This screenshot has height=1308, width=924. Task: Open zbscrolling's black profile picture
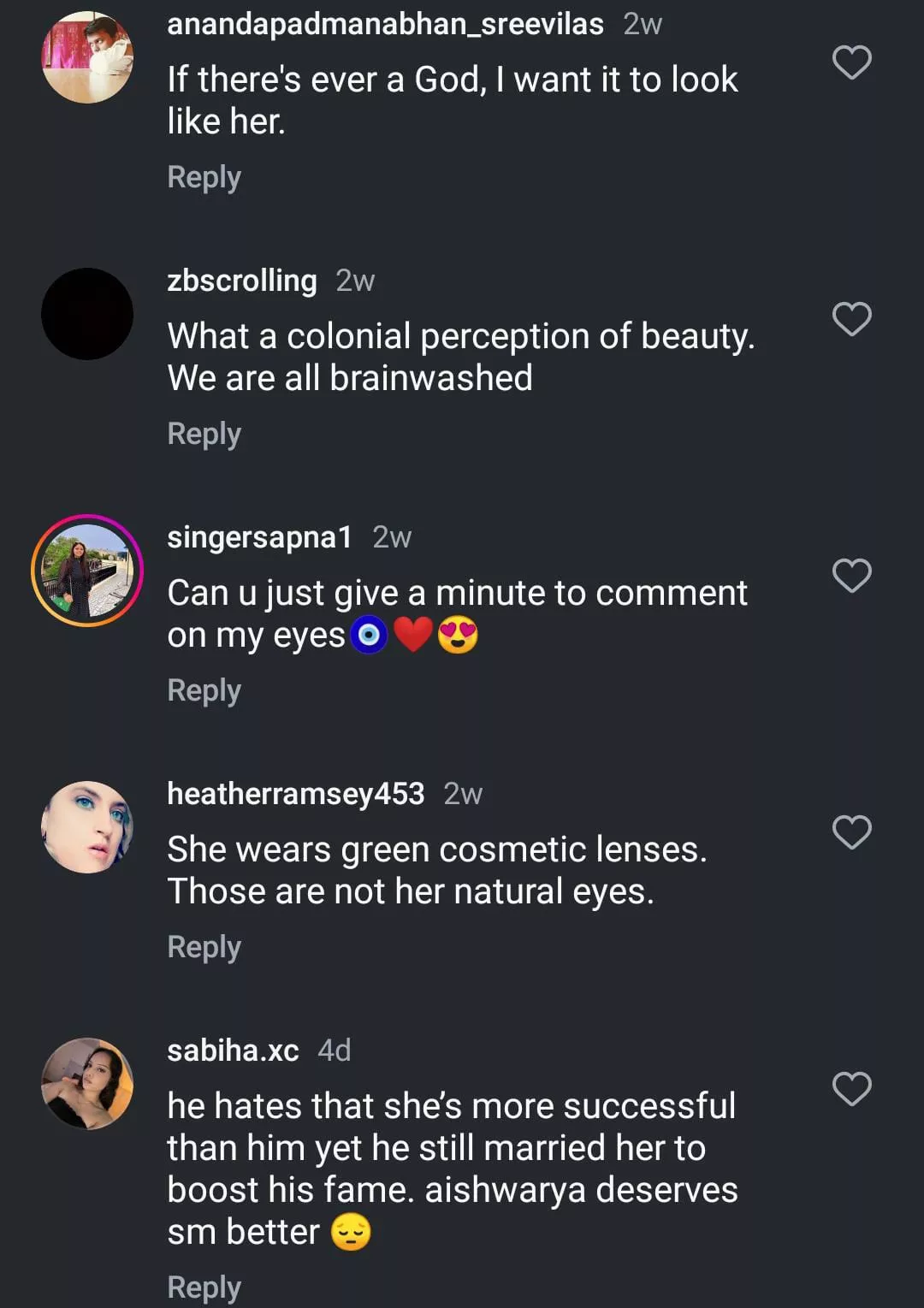pyautogui.click(x=87, y=314)
